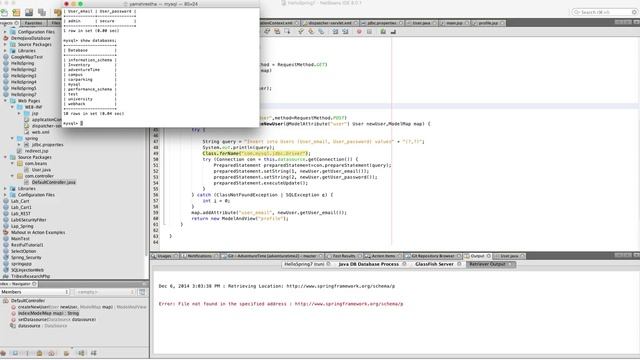Switch to the Favorites tab
Screen dimensions: 640x360
[x=33, y=23]
